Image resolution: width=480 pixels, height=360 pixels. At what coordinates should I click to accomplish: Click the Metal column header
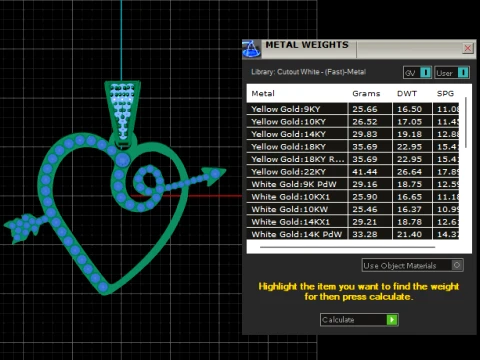263,93
